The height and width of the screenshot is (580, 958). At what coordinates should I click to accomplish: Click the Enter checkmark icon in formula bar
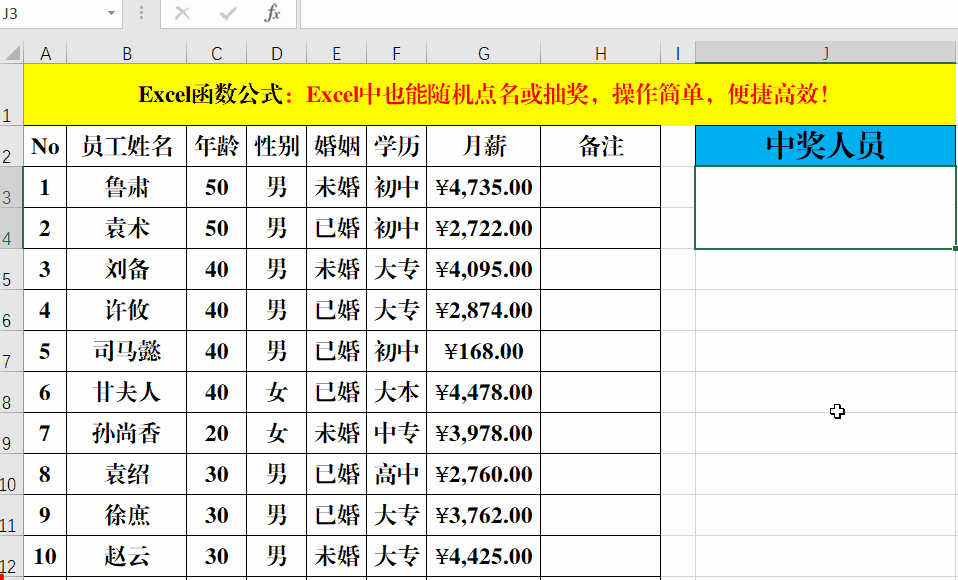tap(228, 13)
